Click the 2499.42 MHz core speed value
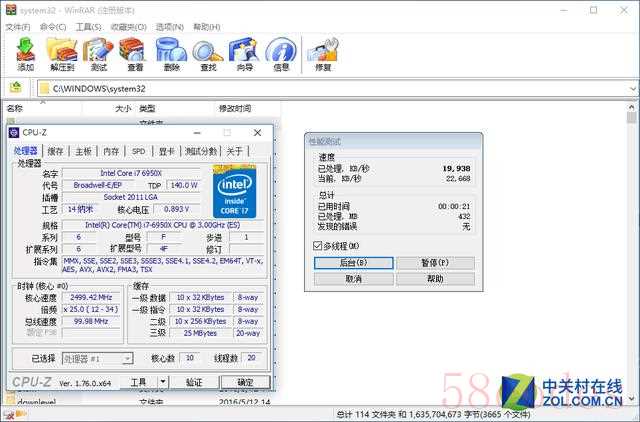Image resolution: width=640 pixels, height=422 pixels. (x=91, y=298)
